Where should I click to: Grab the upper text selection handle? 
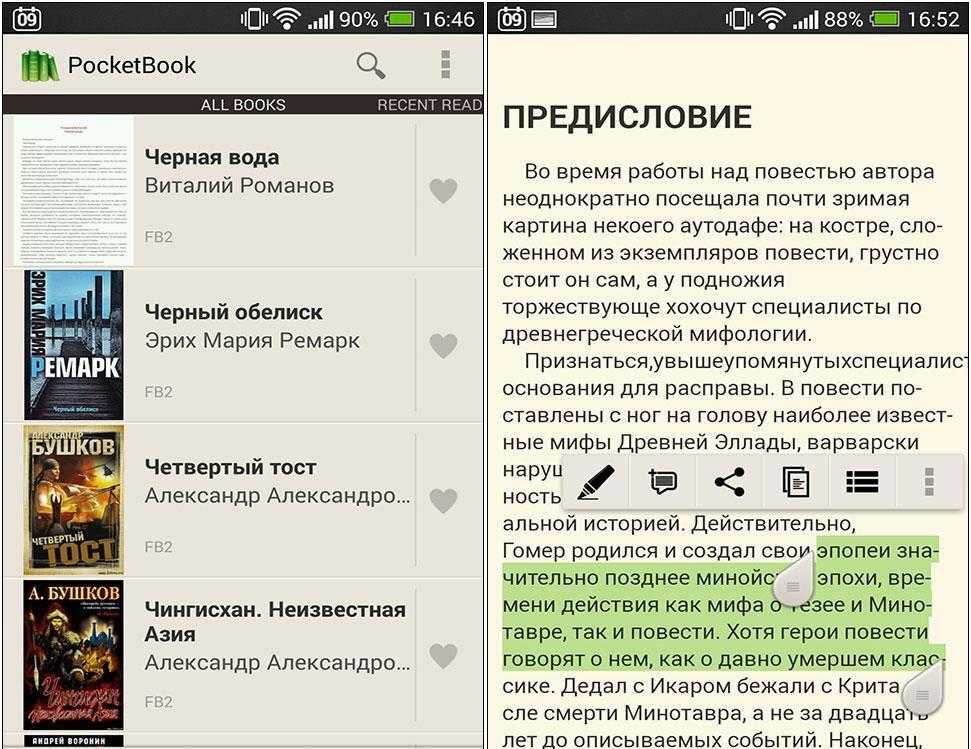(x=795, y=578)
